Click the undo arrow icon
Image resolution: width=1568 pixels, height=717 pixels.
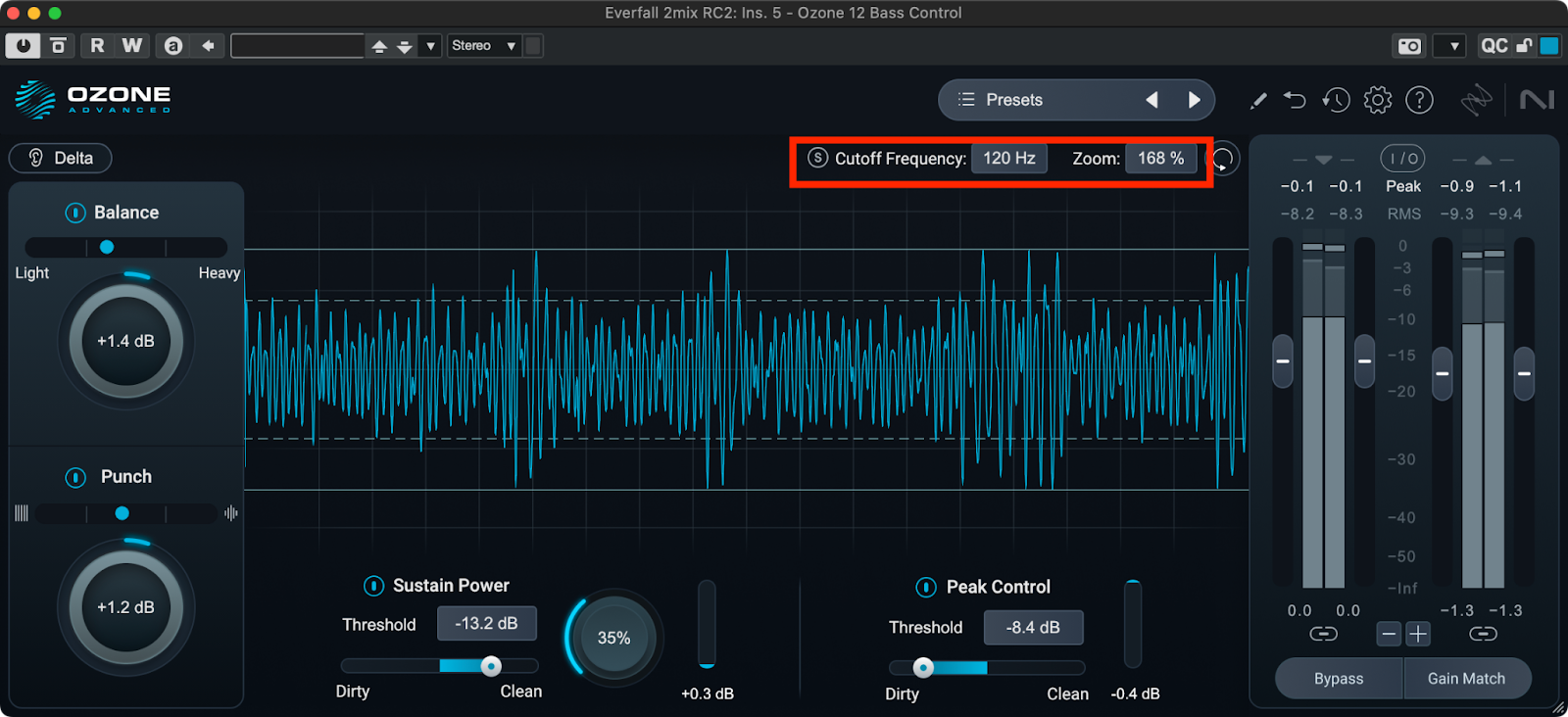(1295, 100)
